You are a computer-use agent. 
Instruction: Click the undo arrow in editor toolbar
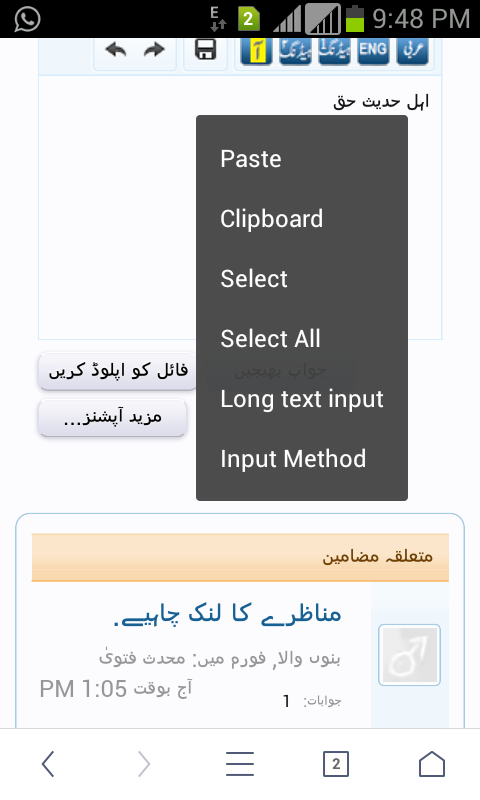116,50
